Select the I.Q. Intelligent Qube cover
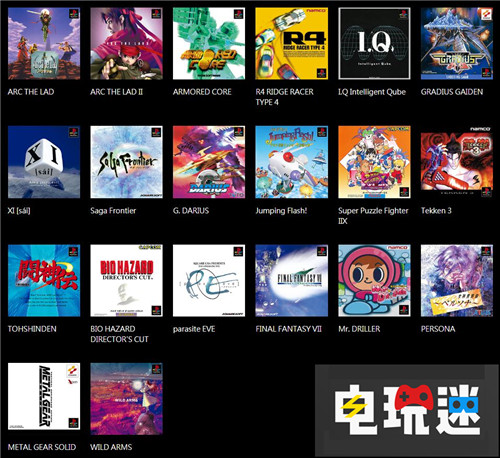This screenshot has width=500, height=458. 374,44
